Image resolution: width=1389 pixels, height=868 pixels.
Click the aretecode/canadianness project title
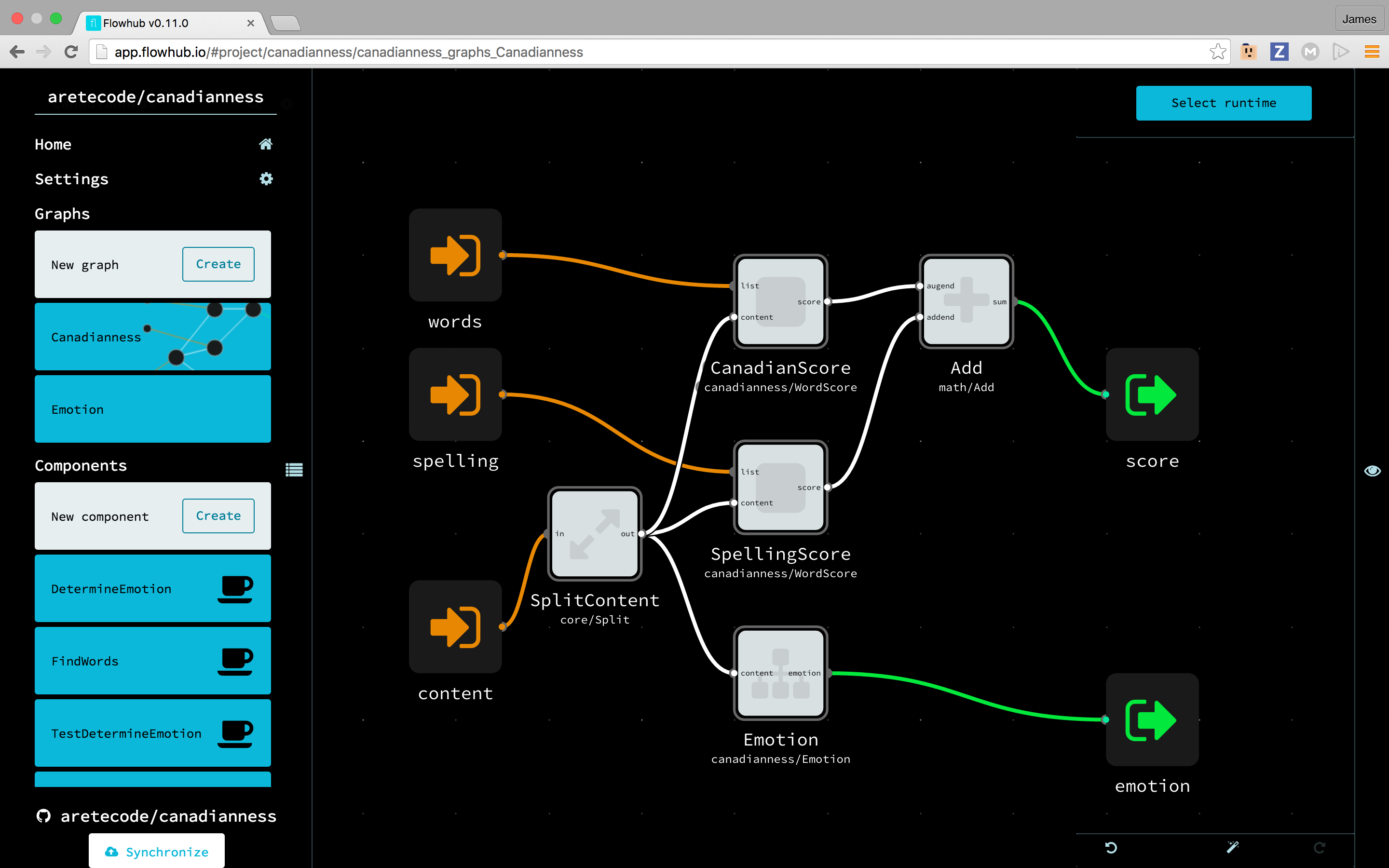(156, 96)
